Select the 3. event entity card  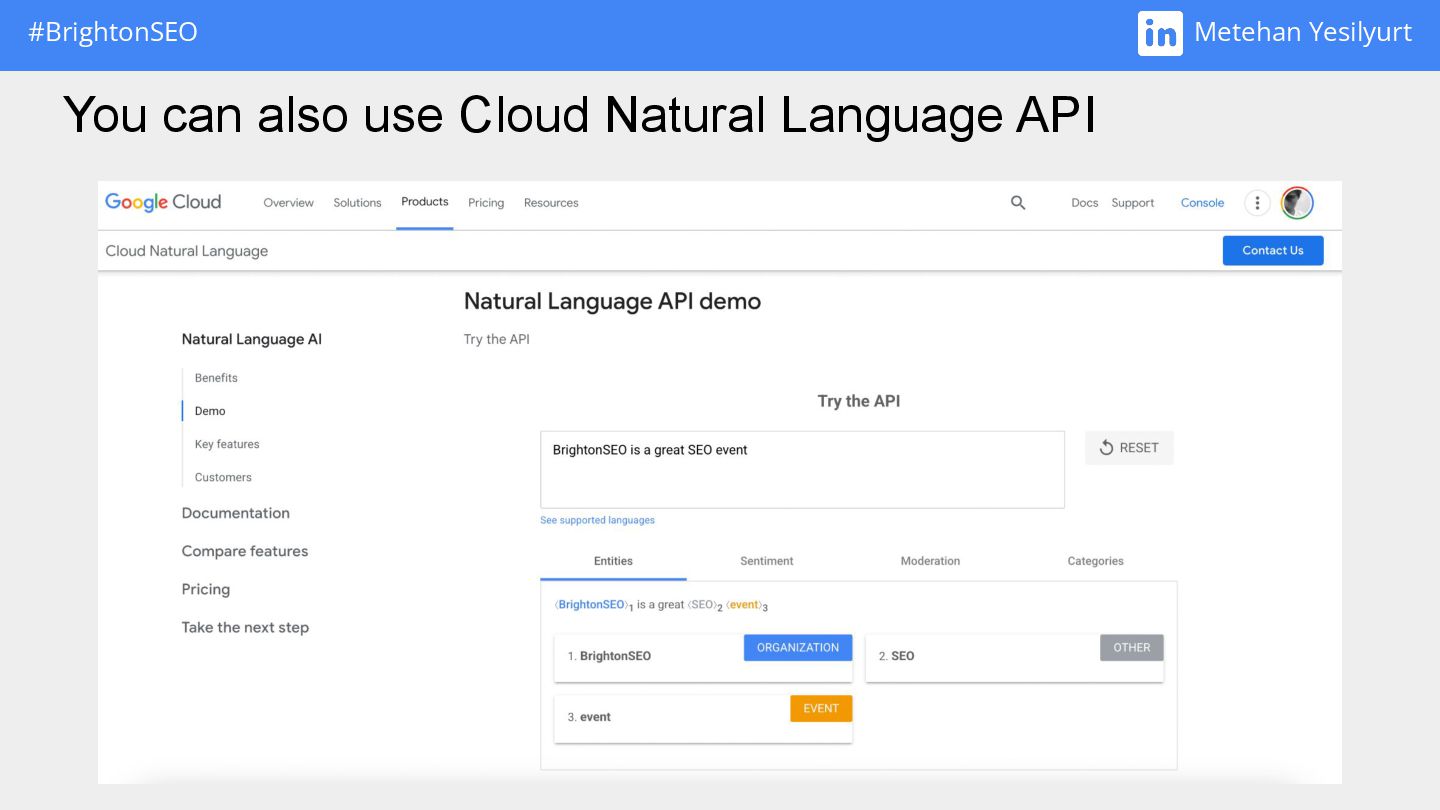pyautogui.click(x=703, y=718)
